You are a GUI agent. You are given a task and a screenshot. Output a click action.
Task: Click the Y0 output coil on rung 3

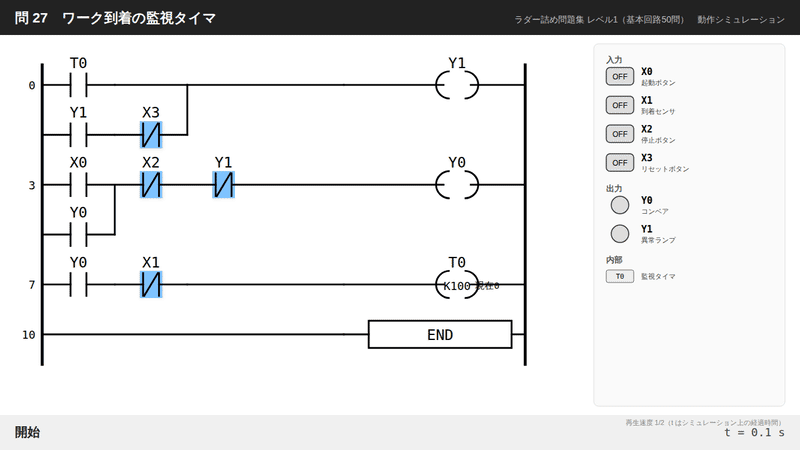(x=457, y=185)
